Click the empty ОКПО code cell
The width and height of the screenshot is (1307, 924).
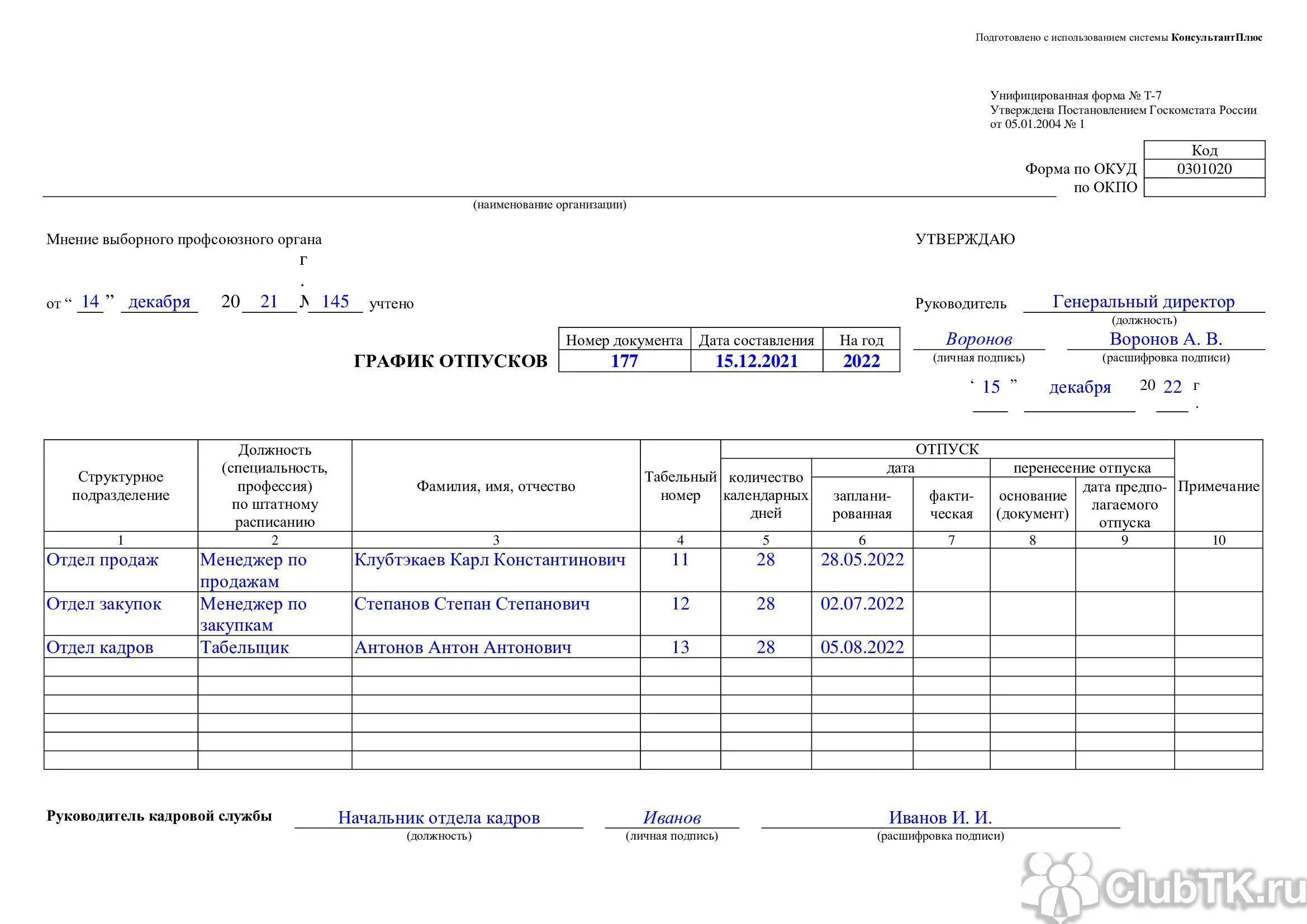pos(1204,187)
